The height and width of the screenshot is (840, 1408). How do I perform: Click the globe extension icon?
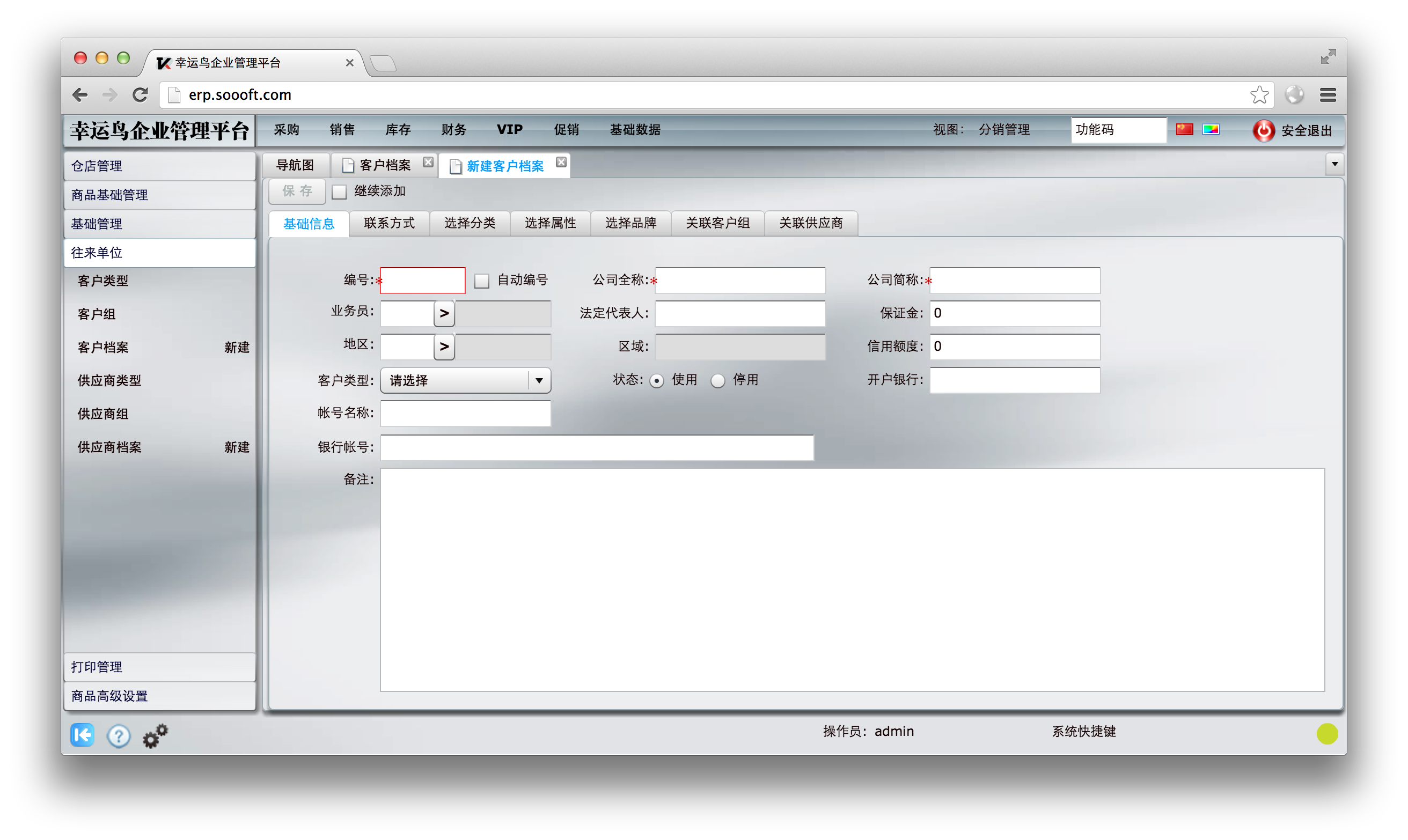coord(1293,94)
